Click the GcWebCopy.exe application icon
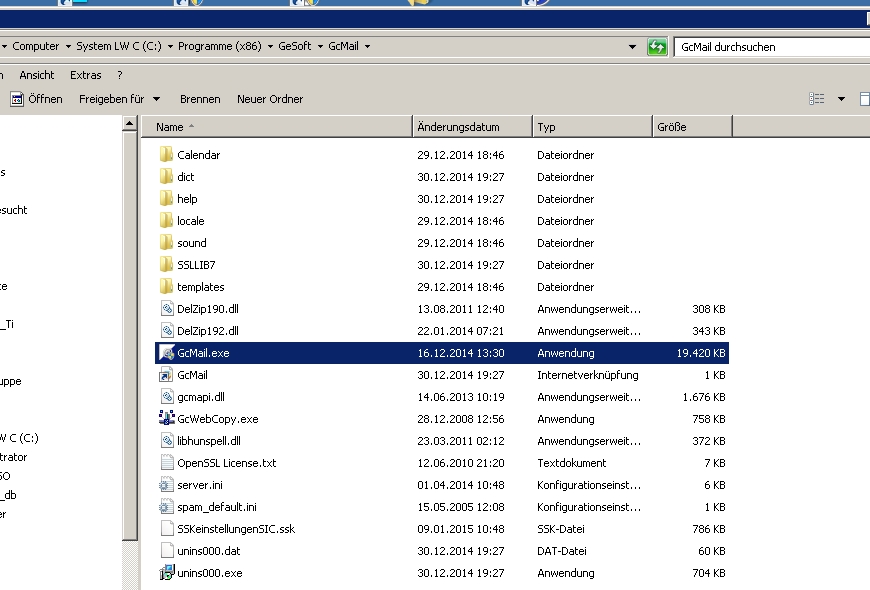 pyautogui.click(x=166, y=418)
